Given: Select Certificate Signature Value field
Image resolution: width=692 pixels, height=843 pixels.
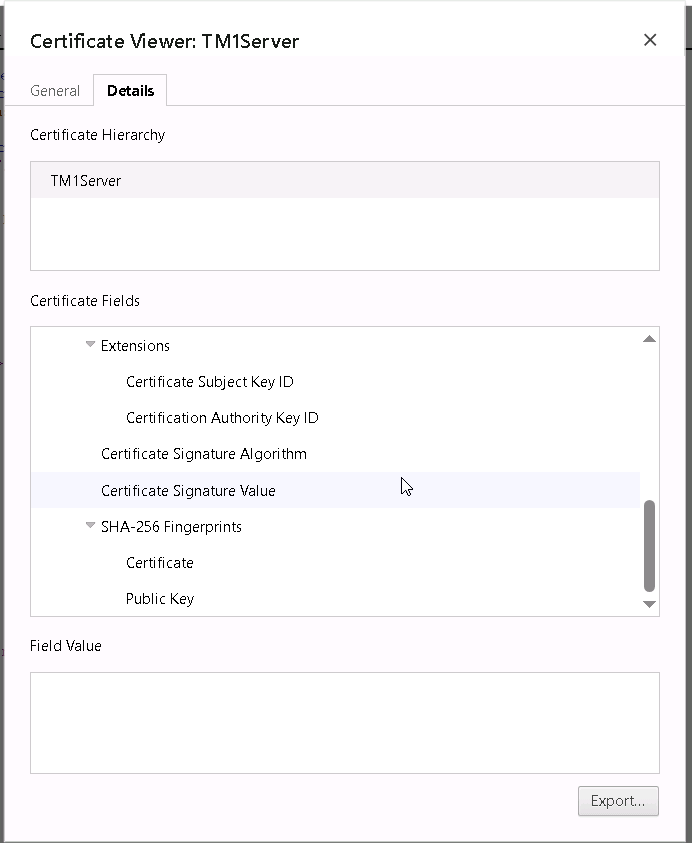Looking at the screenshot, I should click(188, 491).
